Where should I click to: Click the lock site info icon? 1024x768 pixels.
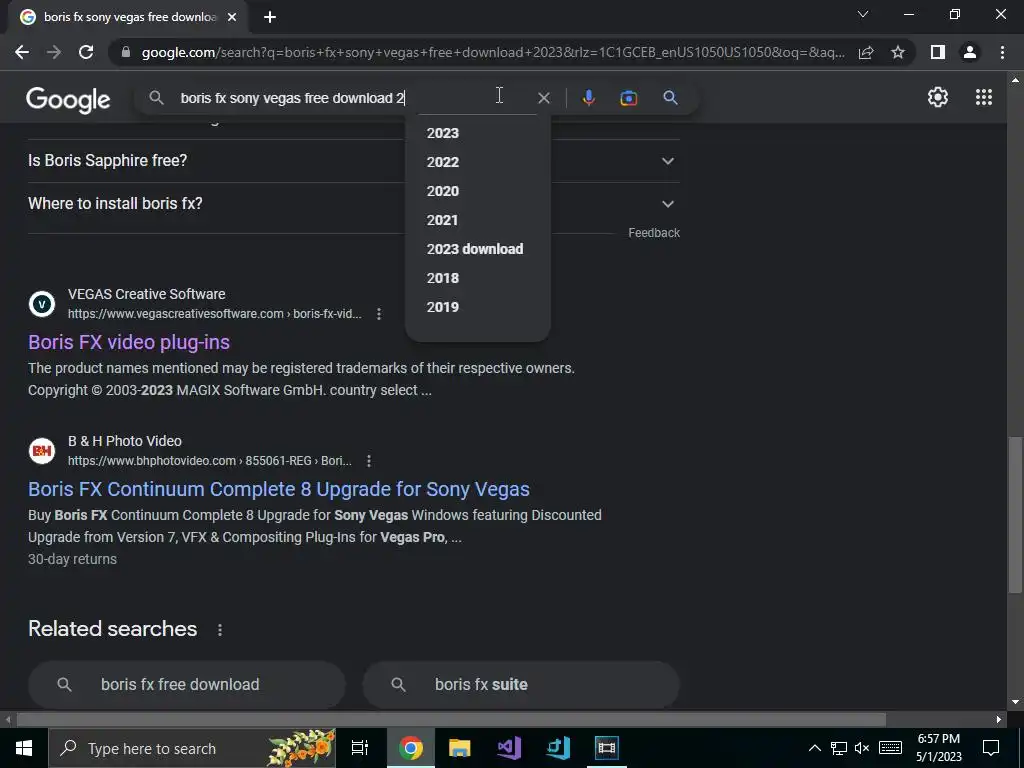point(126,52)
